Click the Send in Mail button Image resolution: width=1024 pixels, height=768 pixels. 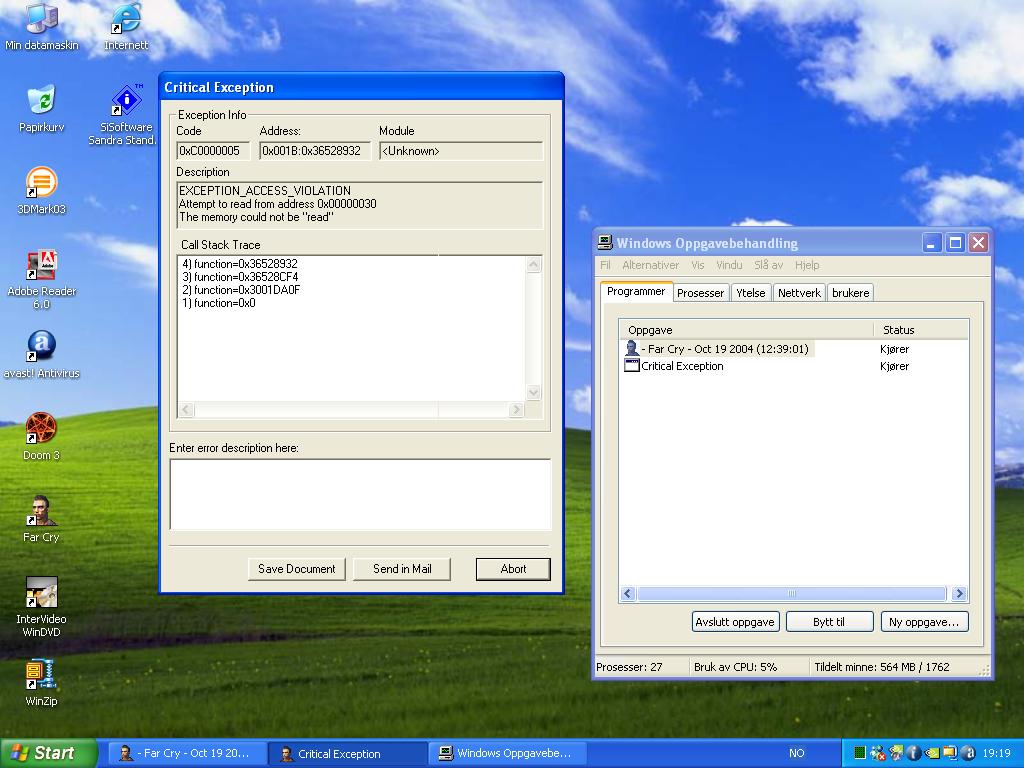pos(402,569)
